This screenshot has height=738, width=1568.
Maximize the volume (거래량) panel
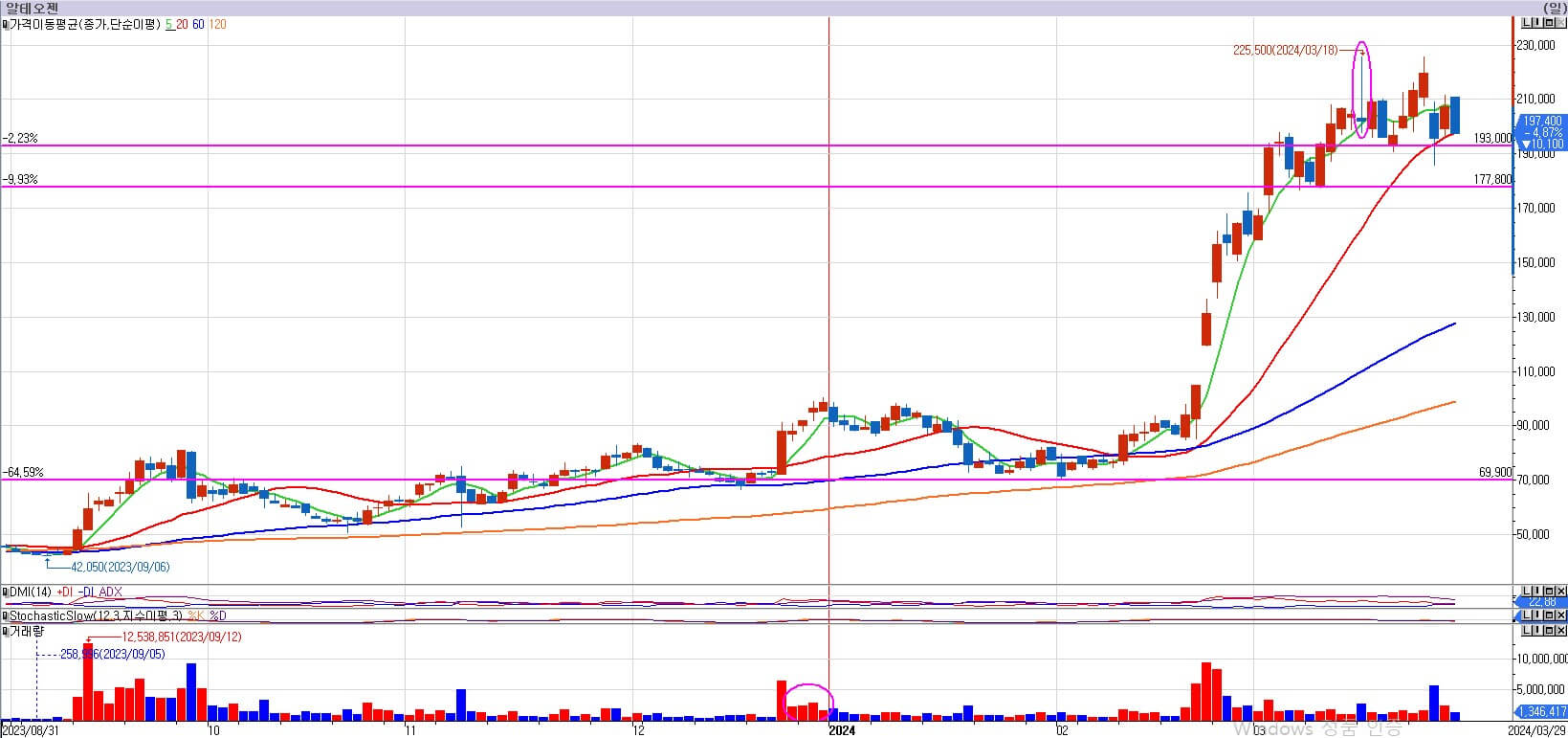(x=1550, y=630)
